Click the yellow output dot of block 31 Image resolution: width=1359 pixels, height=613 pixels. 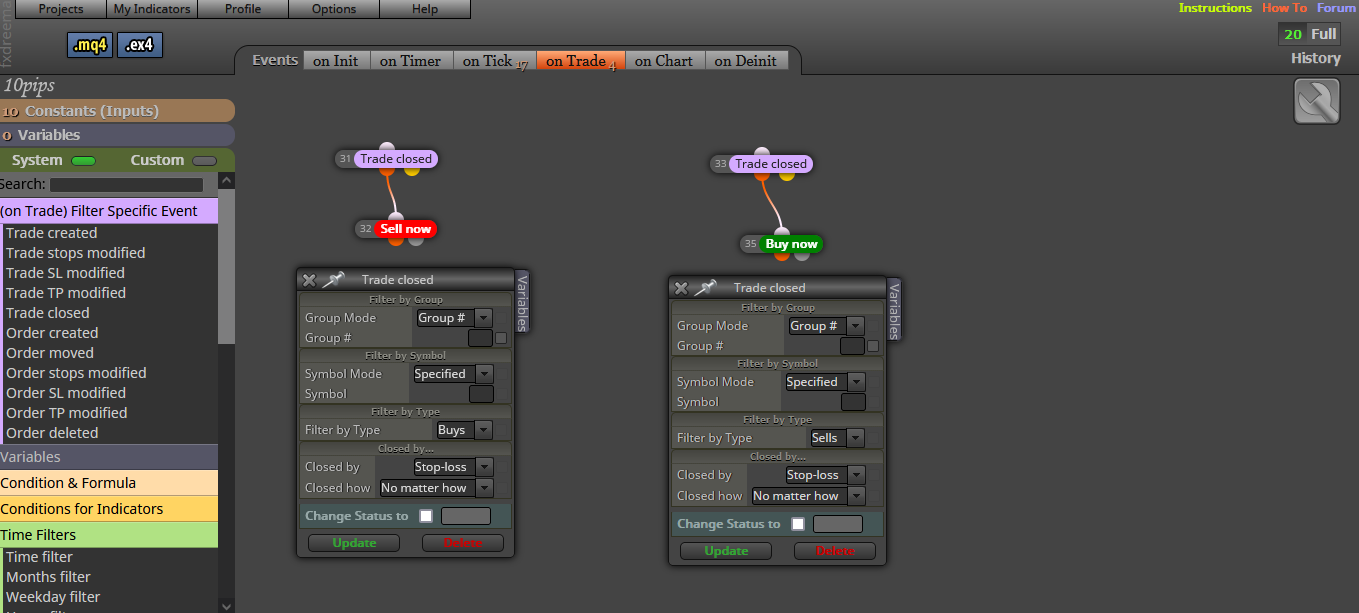412,171
